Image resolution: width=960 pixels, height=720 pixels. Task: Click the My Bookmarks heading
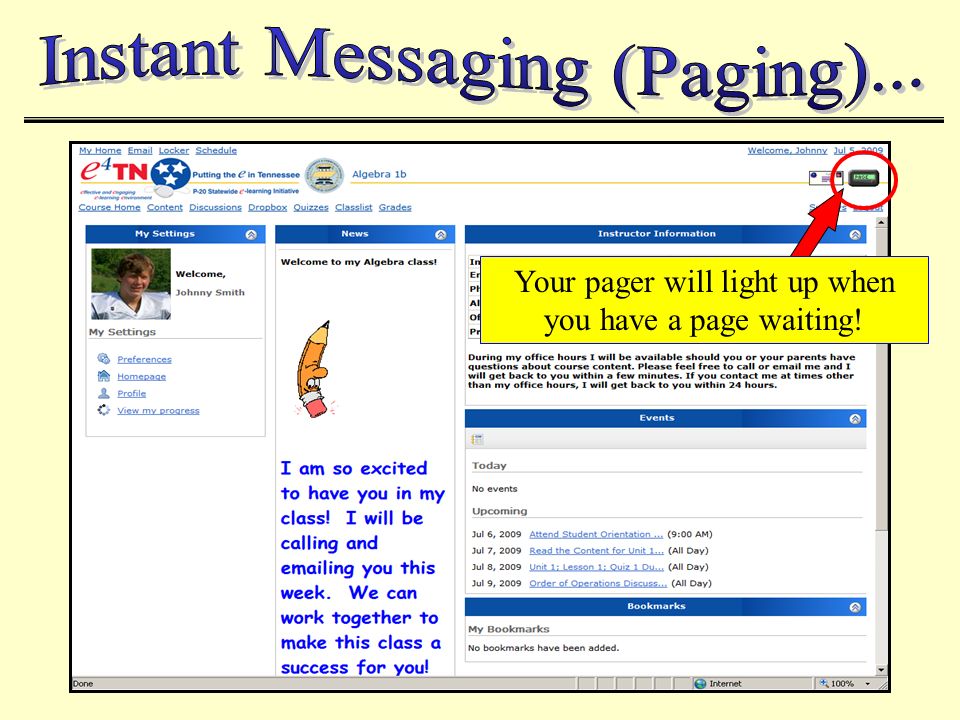click(509, 629)
